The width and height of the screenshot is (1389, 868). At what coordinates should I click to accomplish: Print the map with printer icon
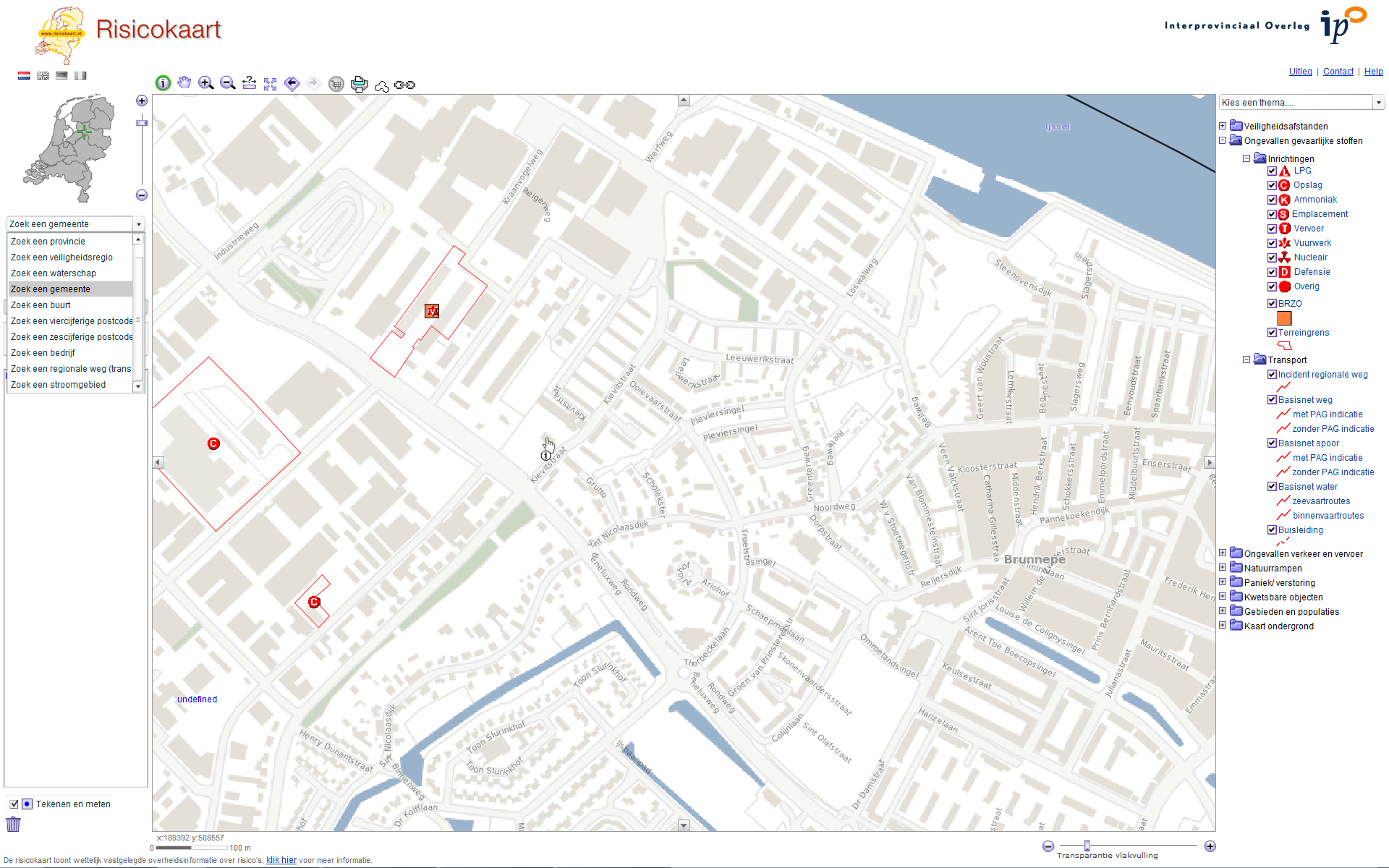point(359,85)
